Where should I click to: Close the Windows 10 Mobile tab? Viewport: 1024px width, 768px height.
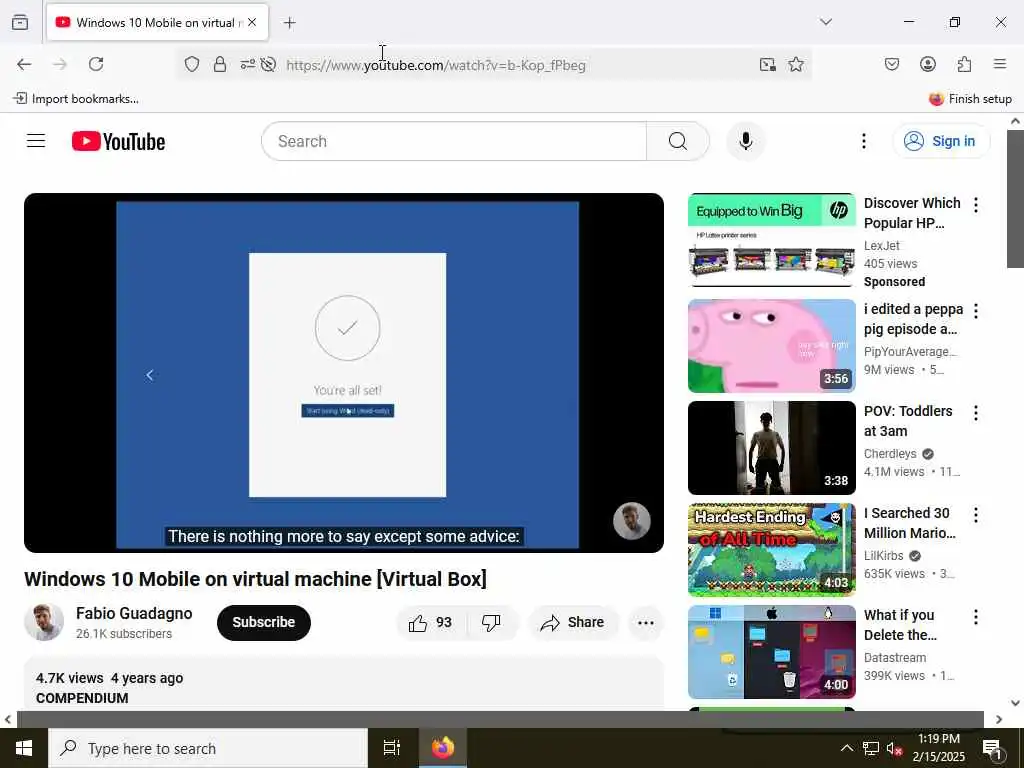point(252,22)
